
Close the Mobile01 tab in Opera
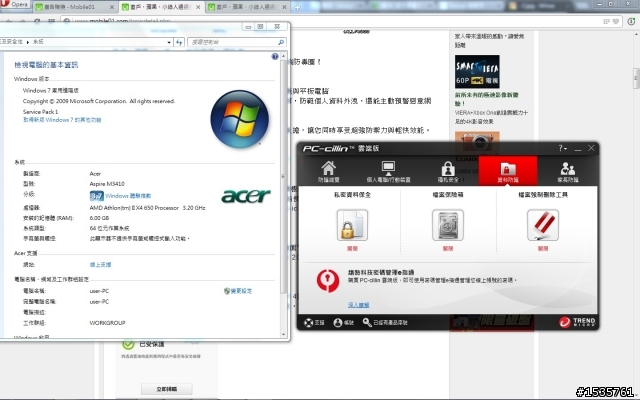point(112,7)
